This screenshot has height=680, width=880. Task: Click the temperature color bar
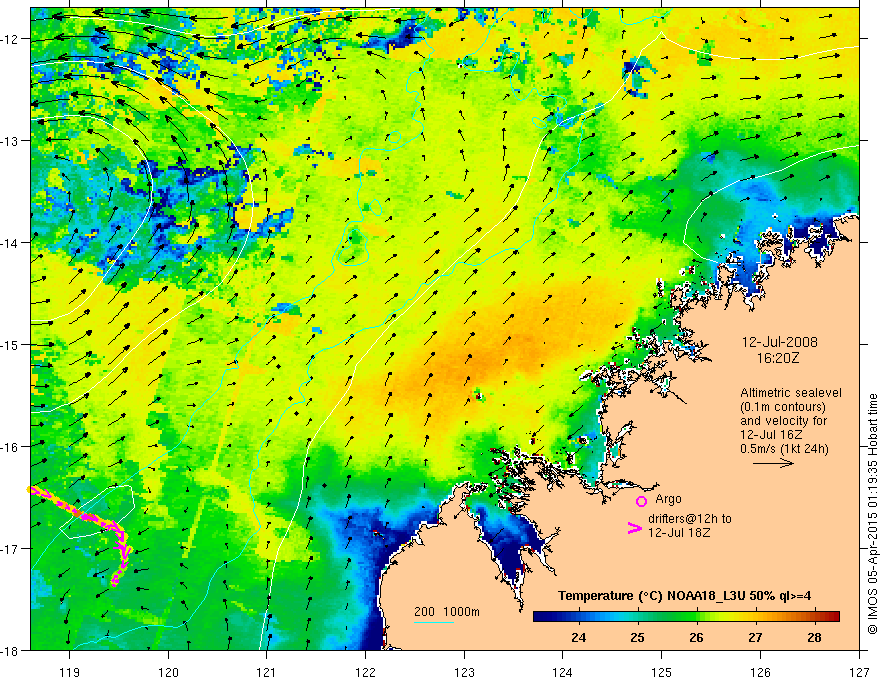coord(686,616)
